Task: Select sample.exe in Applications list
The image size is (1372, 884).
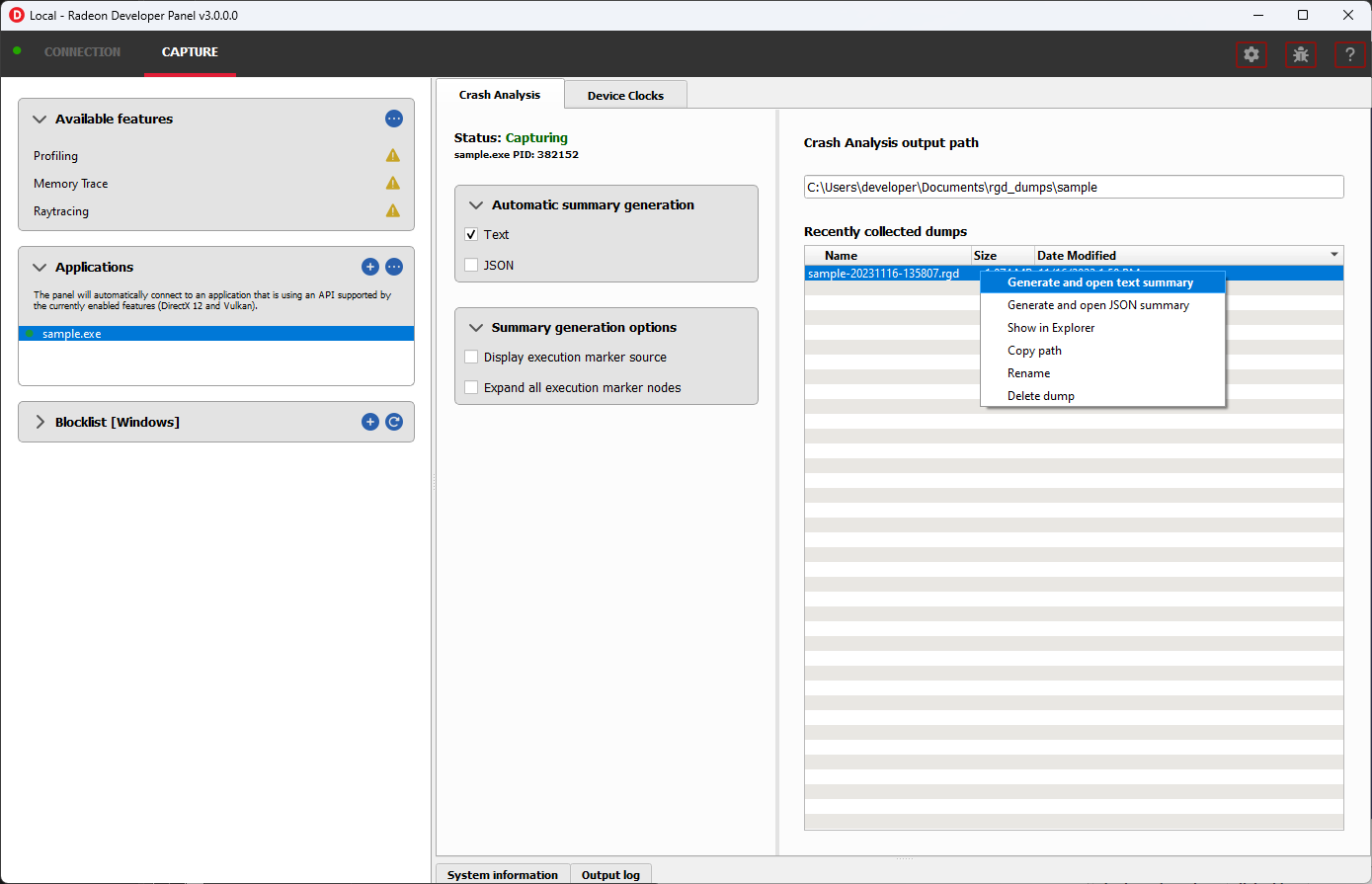Action: point(216,334)
